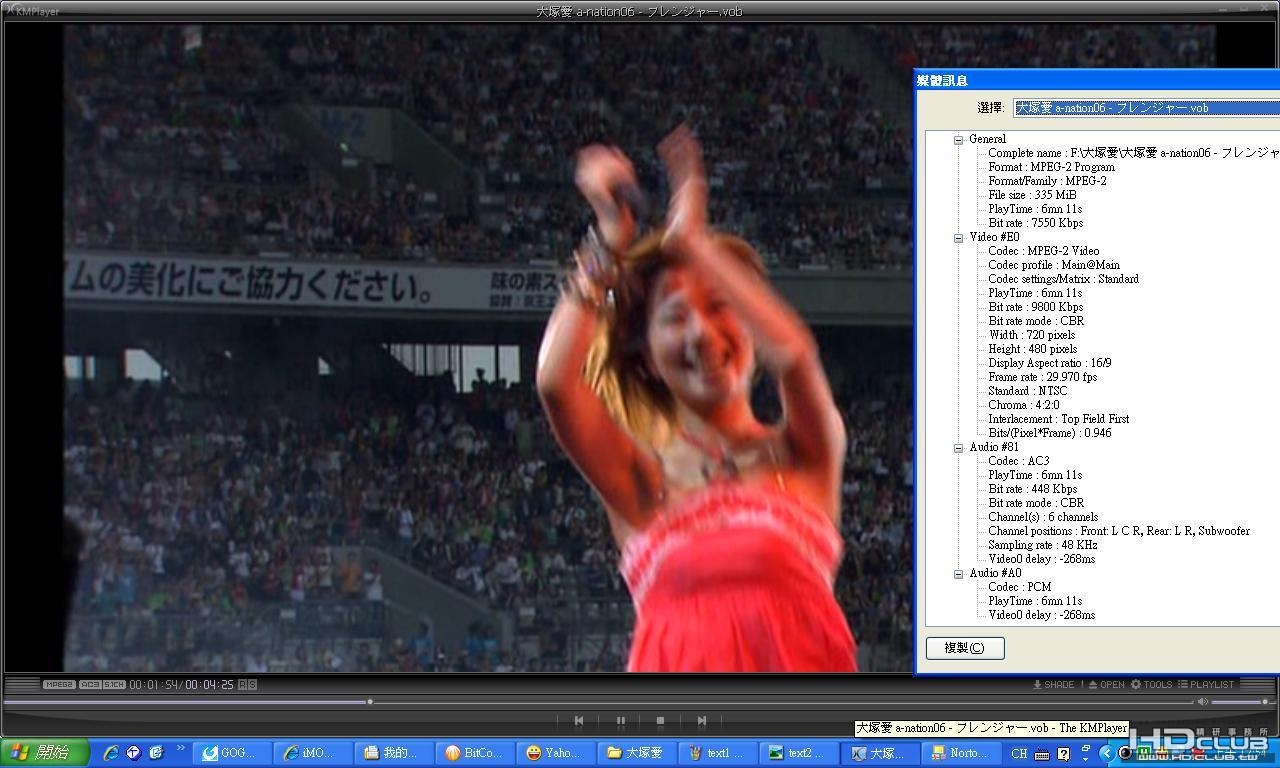
Task: Toggle SHADE mode
Action: 1054,685
